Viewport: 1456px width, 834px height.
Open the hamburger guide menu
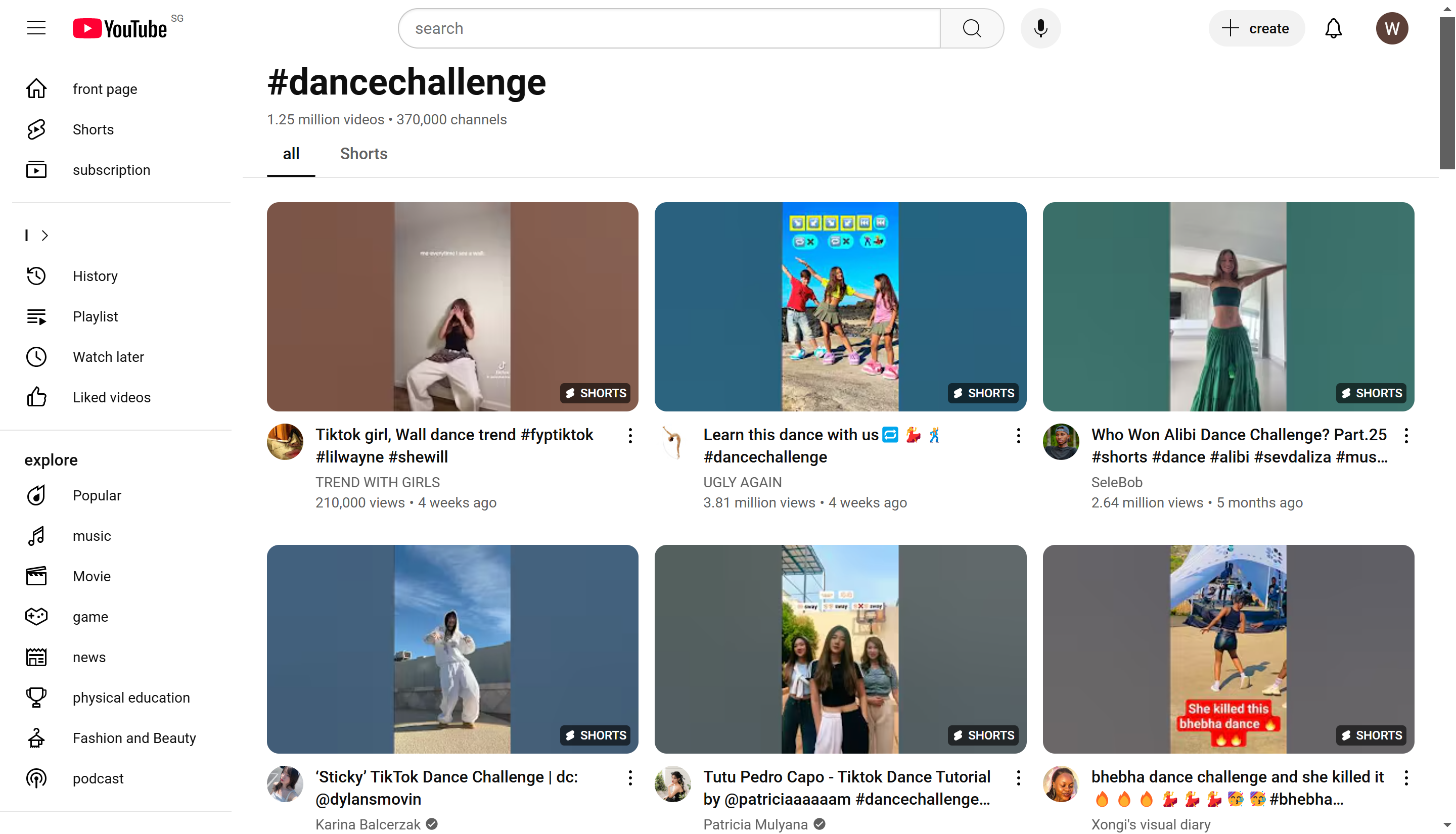pos(36,28)
